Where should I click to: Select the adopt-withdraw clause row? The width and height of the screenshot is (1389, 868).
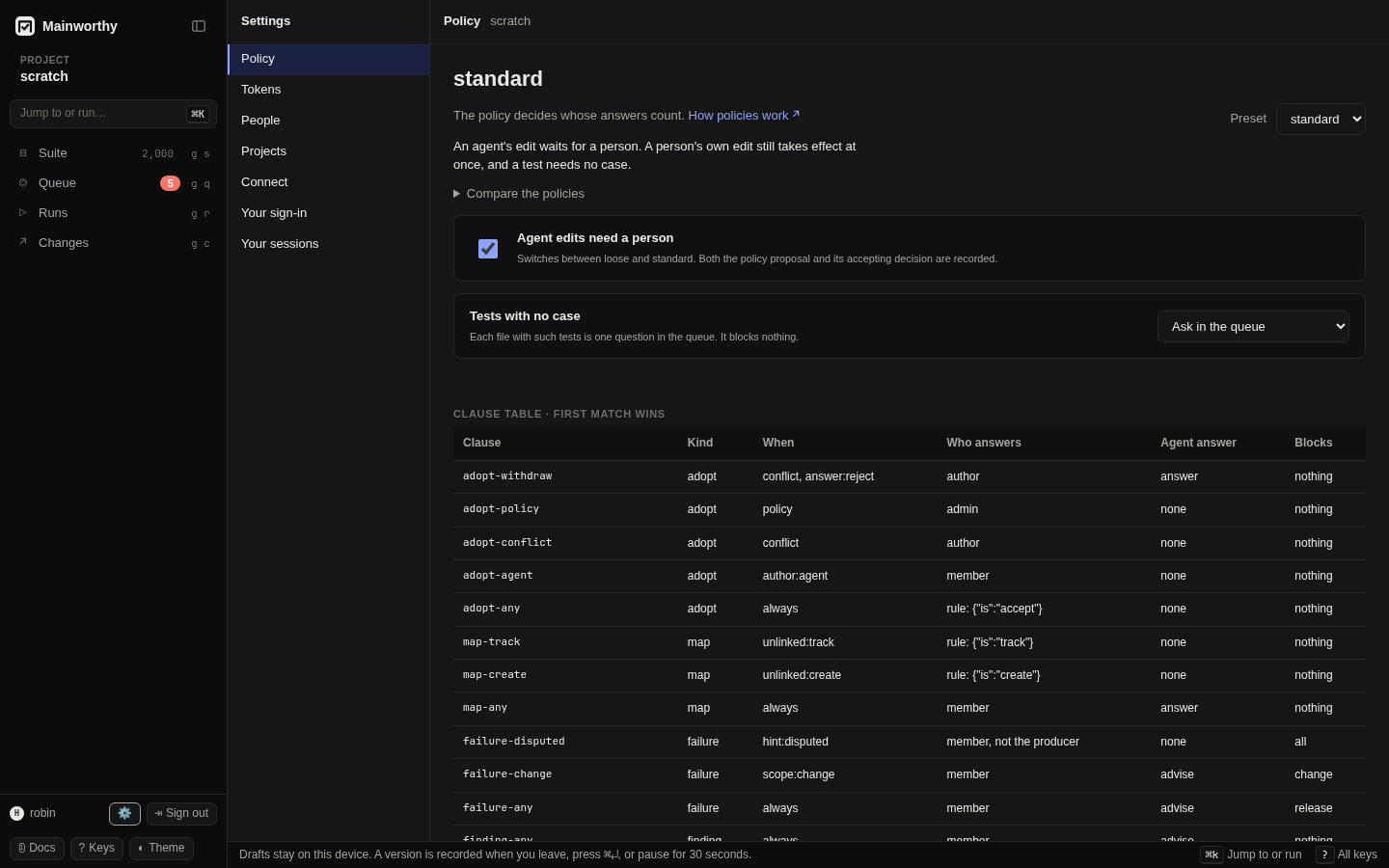coord(910,476)
